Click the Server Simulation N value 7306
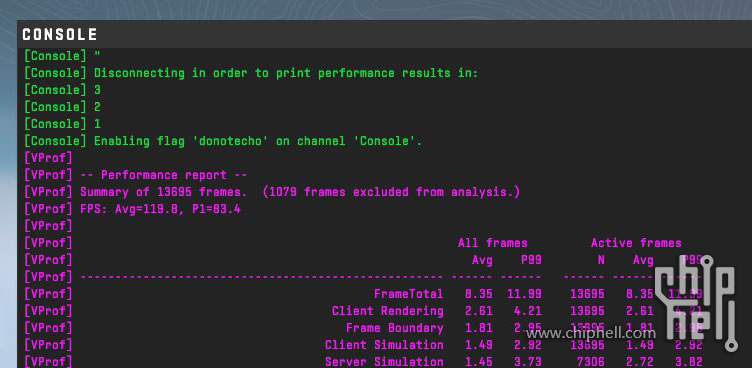 tap(591, 362)
